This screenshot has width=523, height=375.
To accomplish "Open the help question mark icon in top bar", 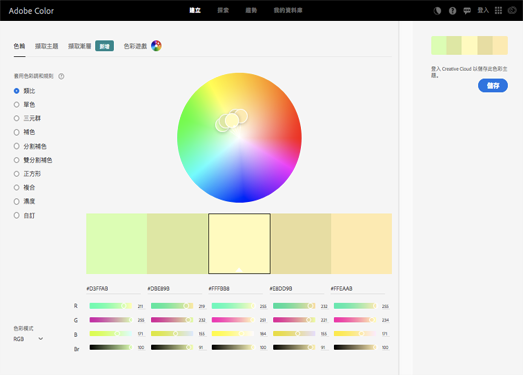I will pos(452,11).
